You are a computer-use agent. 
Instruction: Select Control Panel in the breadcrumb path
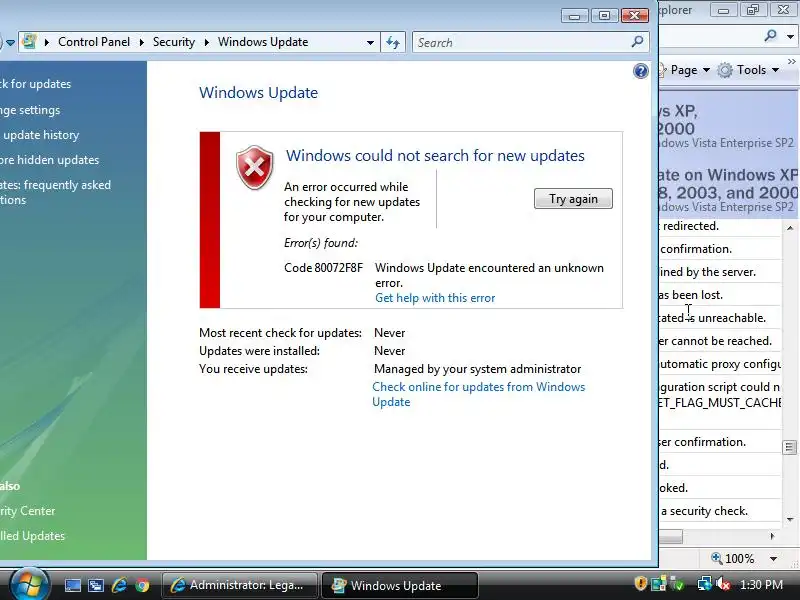click(94, 42)
